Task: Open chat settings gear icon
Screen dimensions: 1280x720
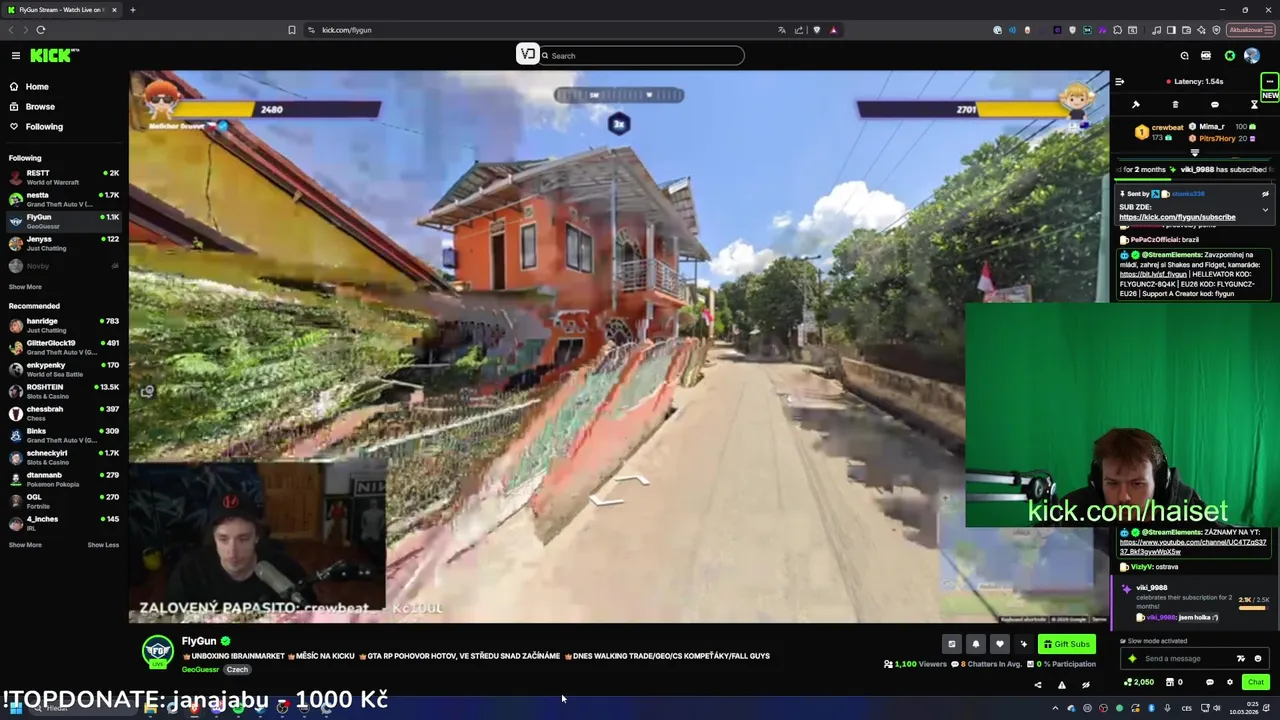Action: [x=1230, y=682]
